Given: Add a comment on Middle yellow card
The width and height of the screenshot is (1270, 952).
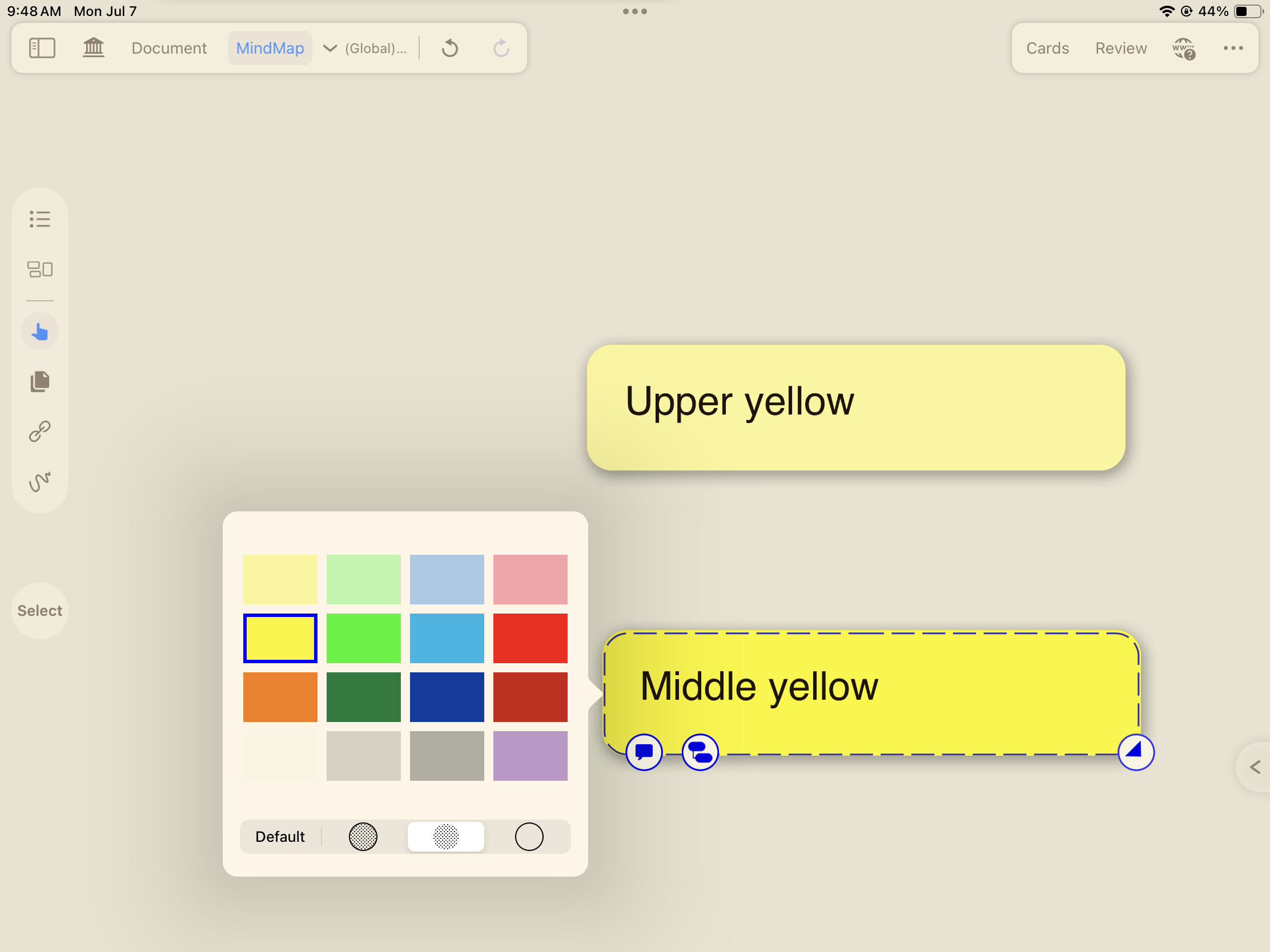Looking at the screenshot, I should click(644, 752).
